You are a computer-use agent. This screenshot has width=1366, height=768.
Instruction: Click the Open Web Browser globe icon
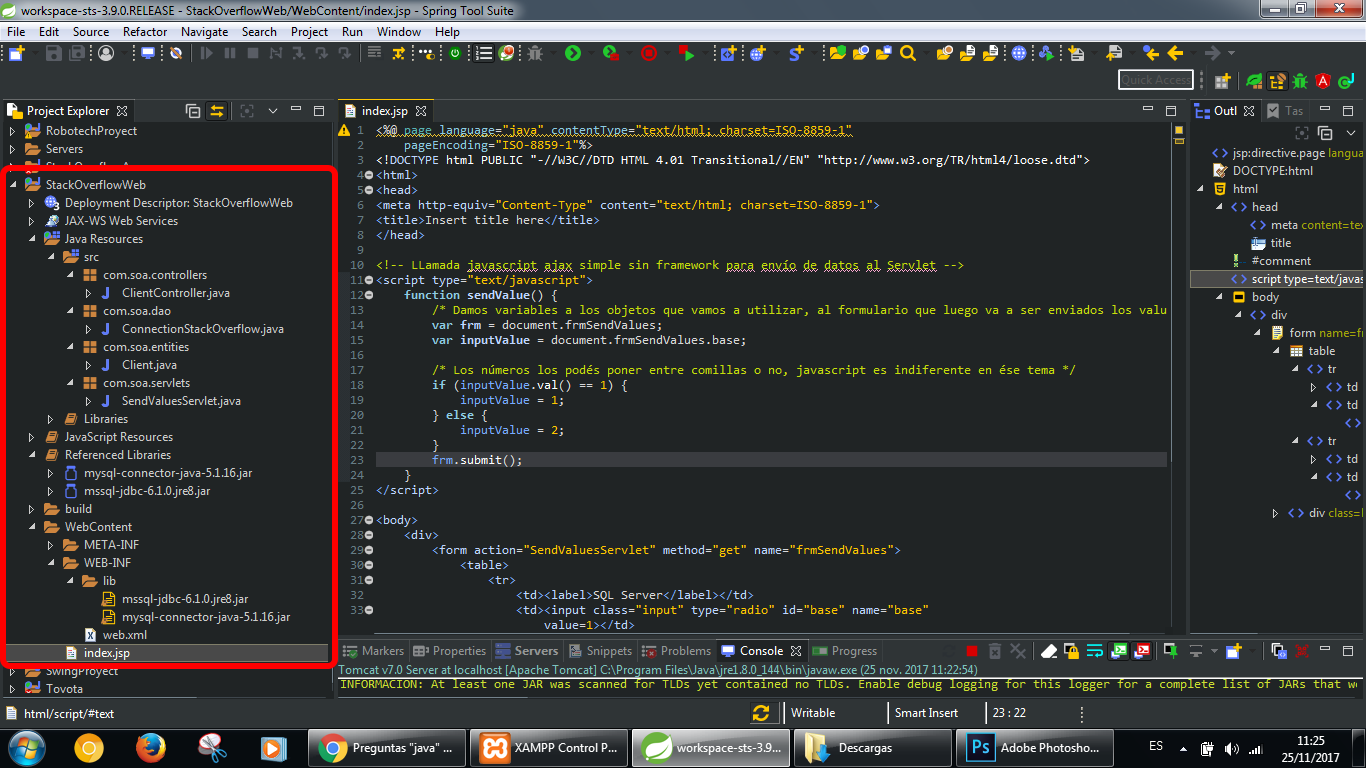(1019, 53)
